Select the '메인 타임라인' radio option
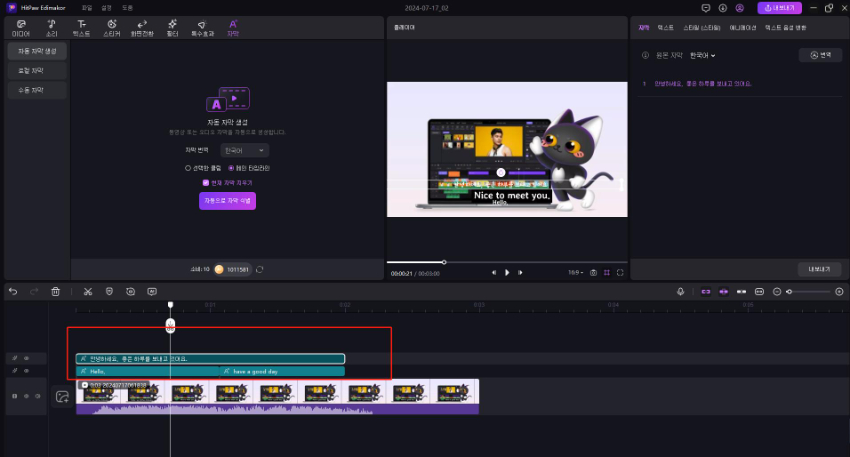The height and width of the screenshot is (457, 850). 231,168
